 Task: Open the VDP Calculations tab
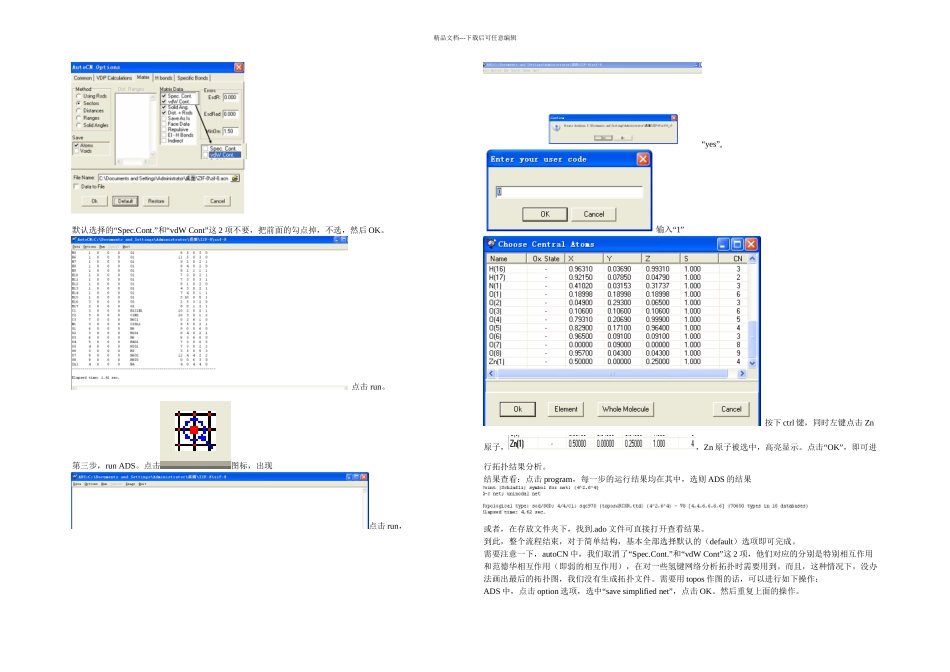point(115,78)
